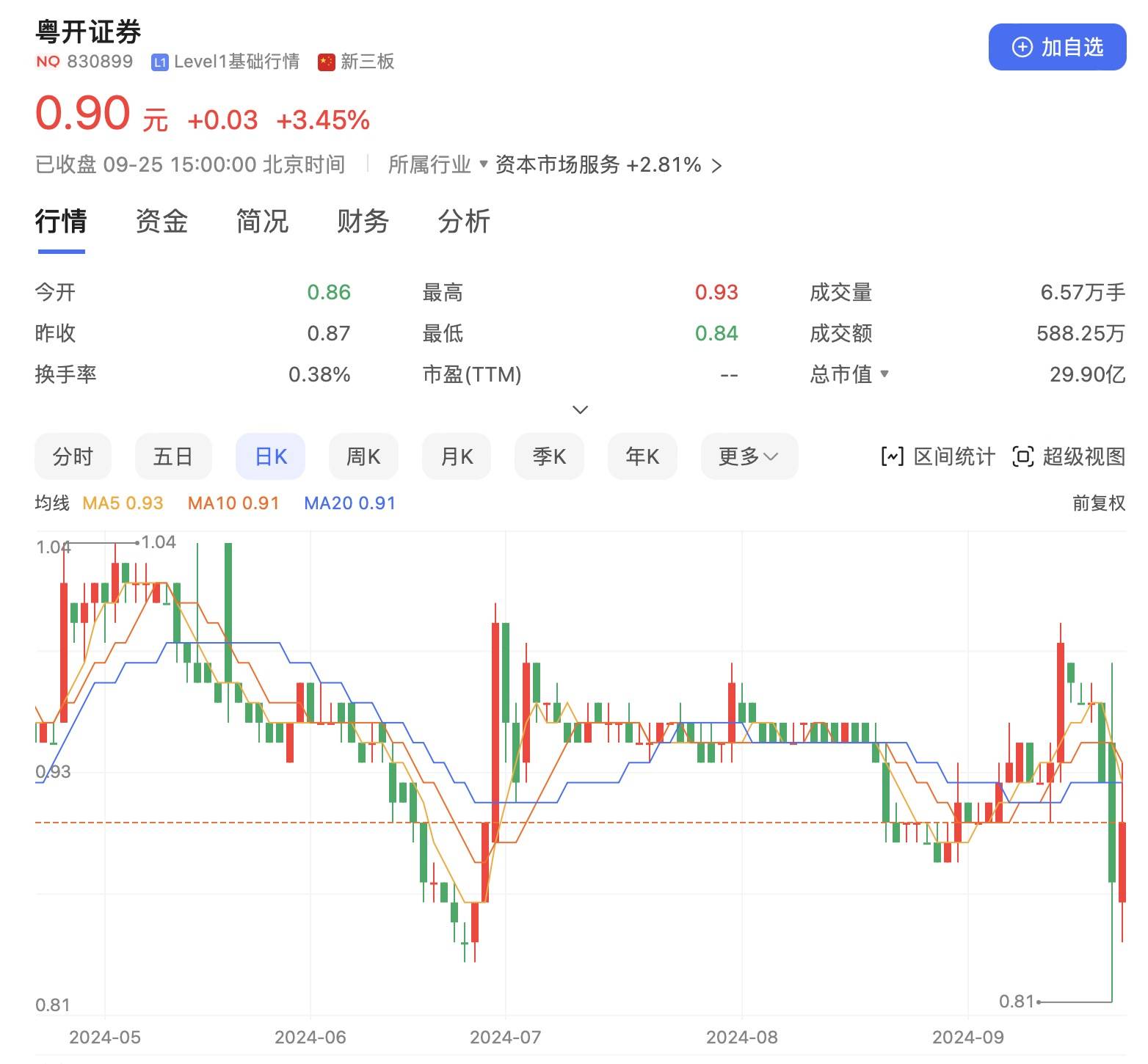Select the 月K monthly chart
Viewport: 1148px width, 1064px height.
456,456
